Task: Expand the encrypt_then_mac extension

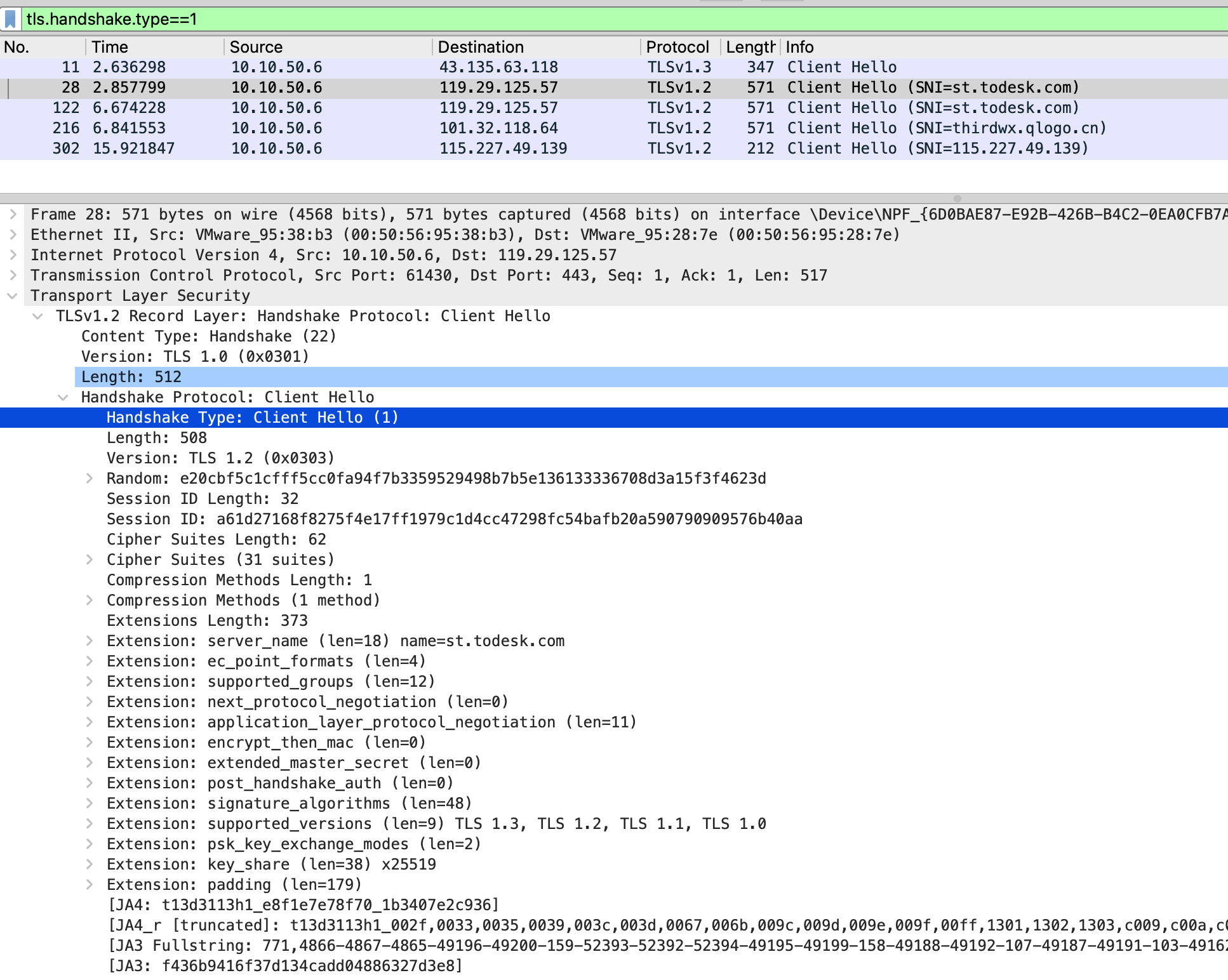Action: 90,743
